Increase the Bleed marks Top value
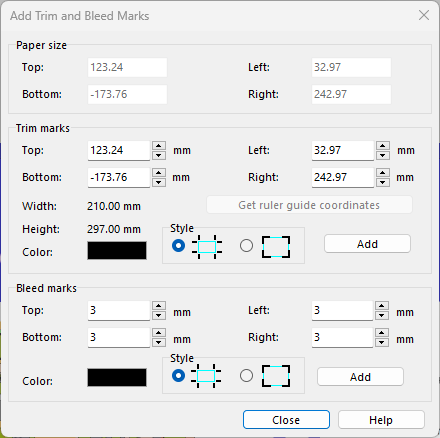Viewport: 440px width, 438px height. click(159, 306)
